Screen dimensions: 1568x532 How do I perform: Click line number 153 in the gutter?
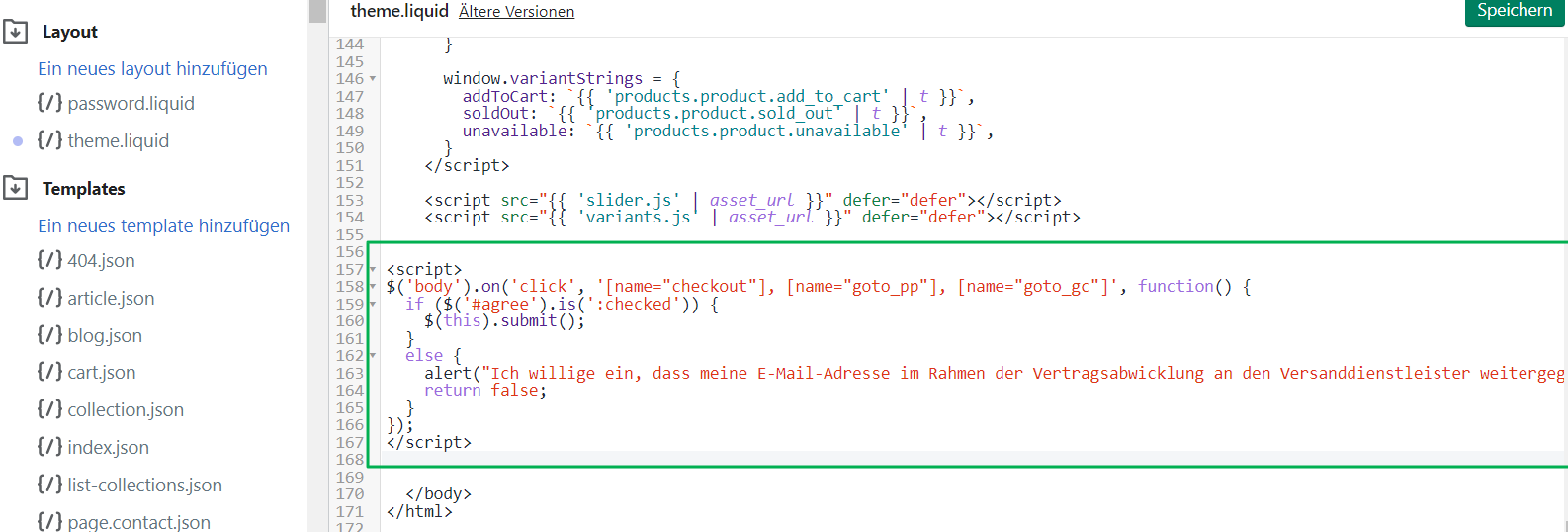[x=350, y=200]
